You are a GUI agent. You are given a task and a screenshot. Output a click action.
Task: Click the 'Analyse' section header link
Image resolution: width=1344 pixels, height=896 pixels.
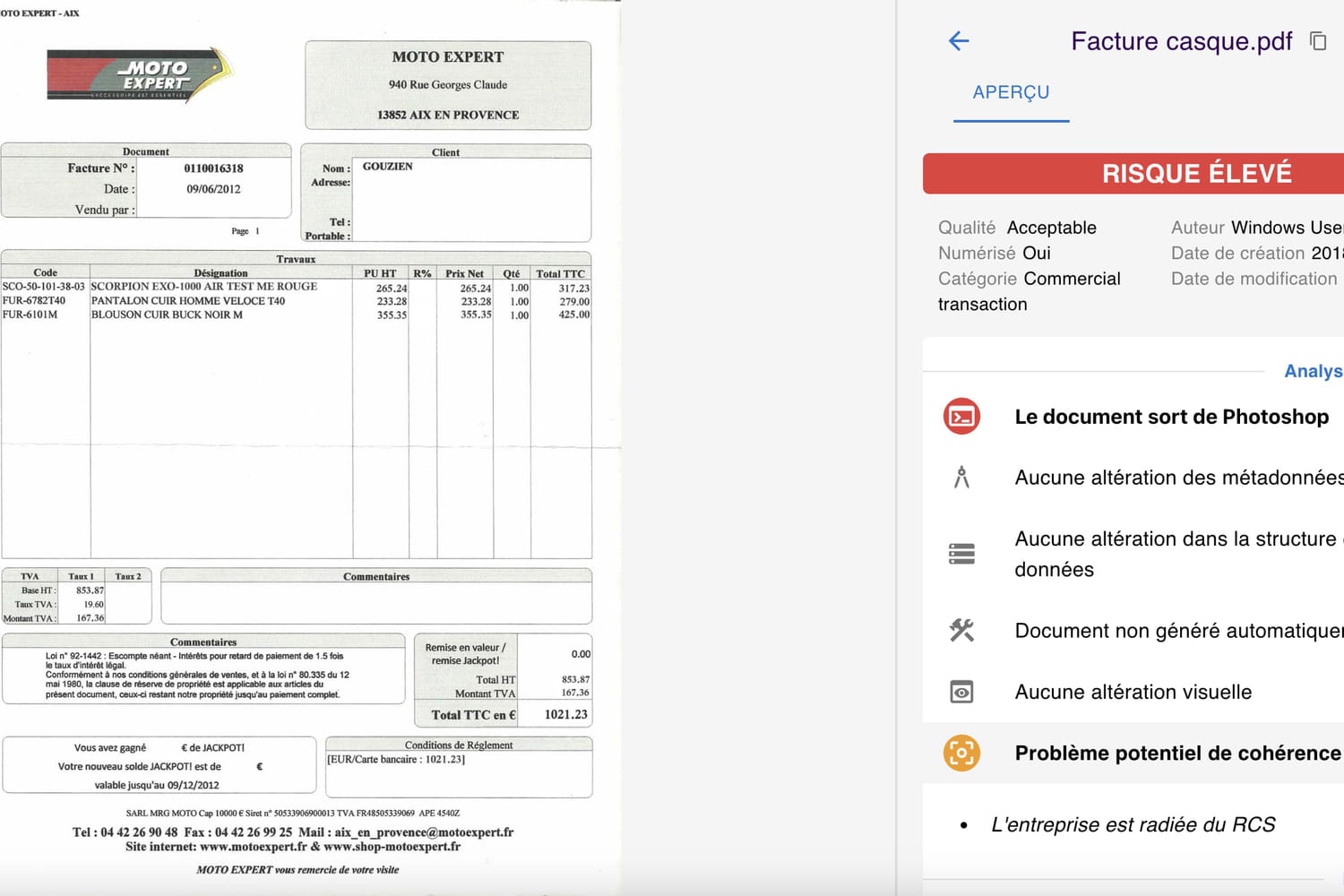point(1314,371)
